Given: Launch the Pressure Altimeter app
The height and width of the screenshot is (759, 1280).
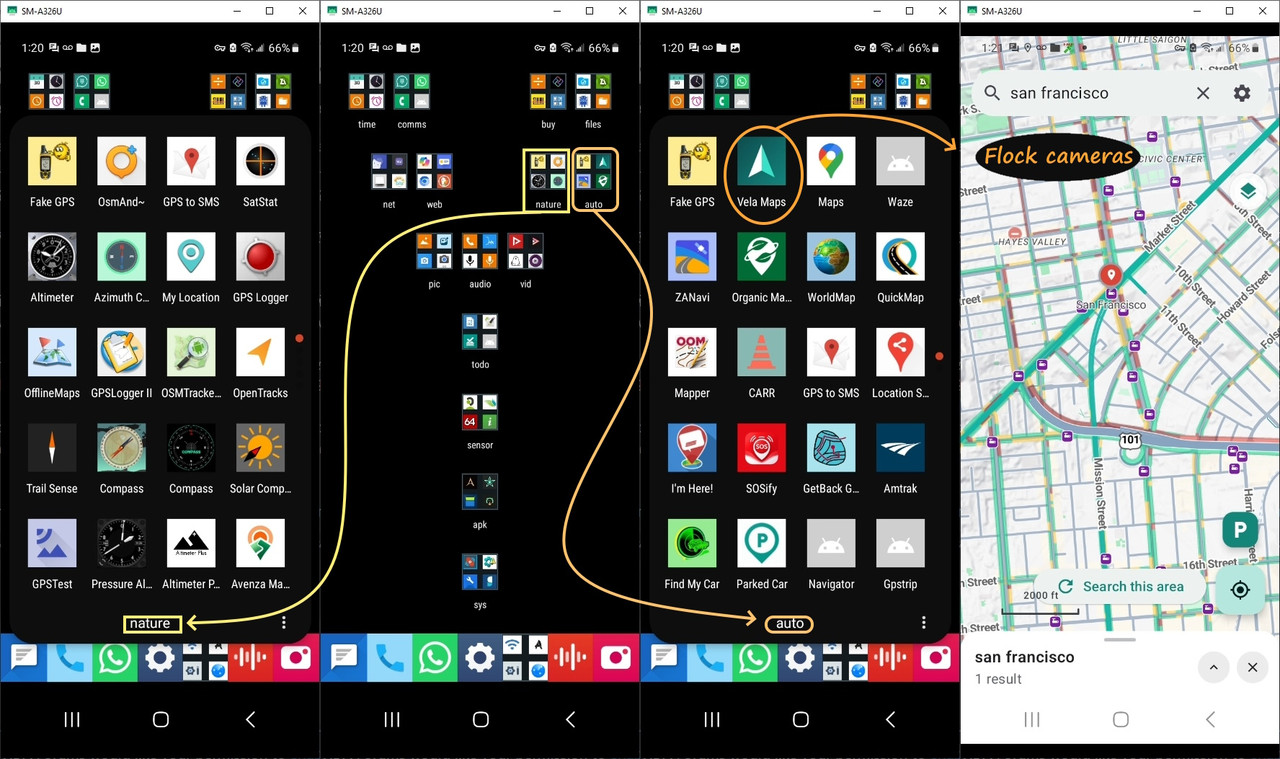Looking at the screenshot, I should click(122, 543).
